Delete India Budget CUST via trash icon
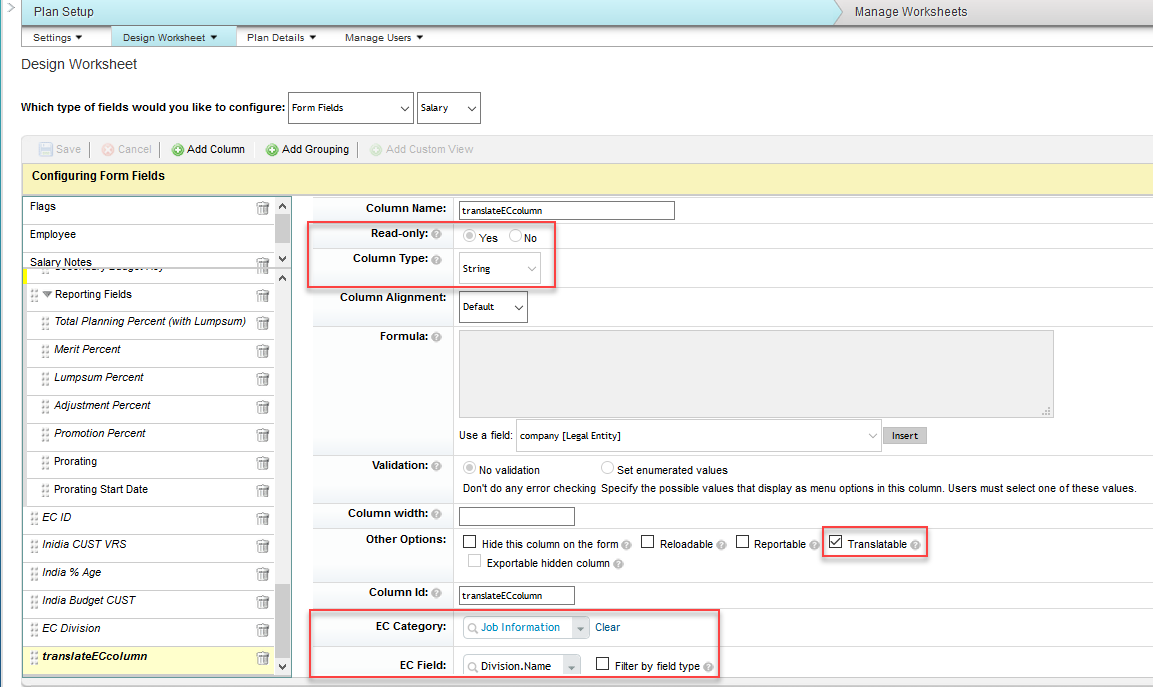The image size is (1153, 687). coord(263,602)
